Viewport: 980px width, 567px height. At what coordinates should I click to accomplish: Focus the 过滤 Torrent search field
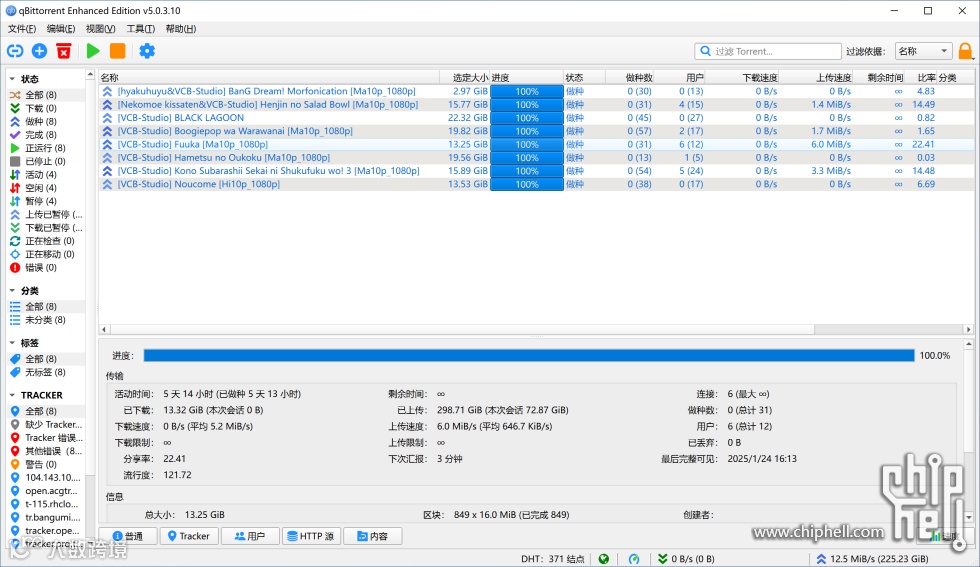(x=768, y=51)
